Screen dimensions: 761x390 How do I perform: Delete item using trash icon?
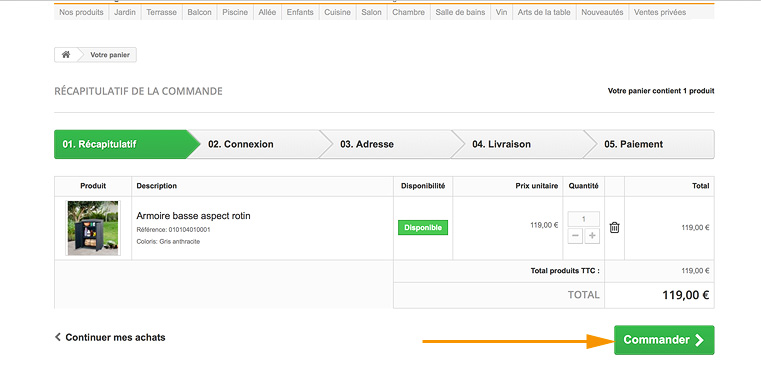click(614, 227)
